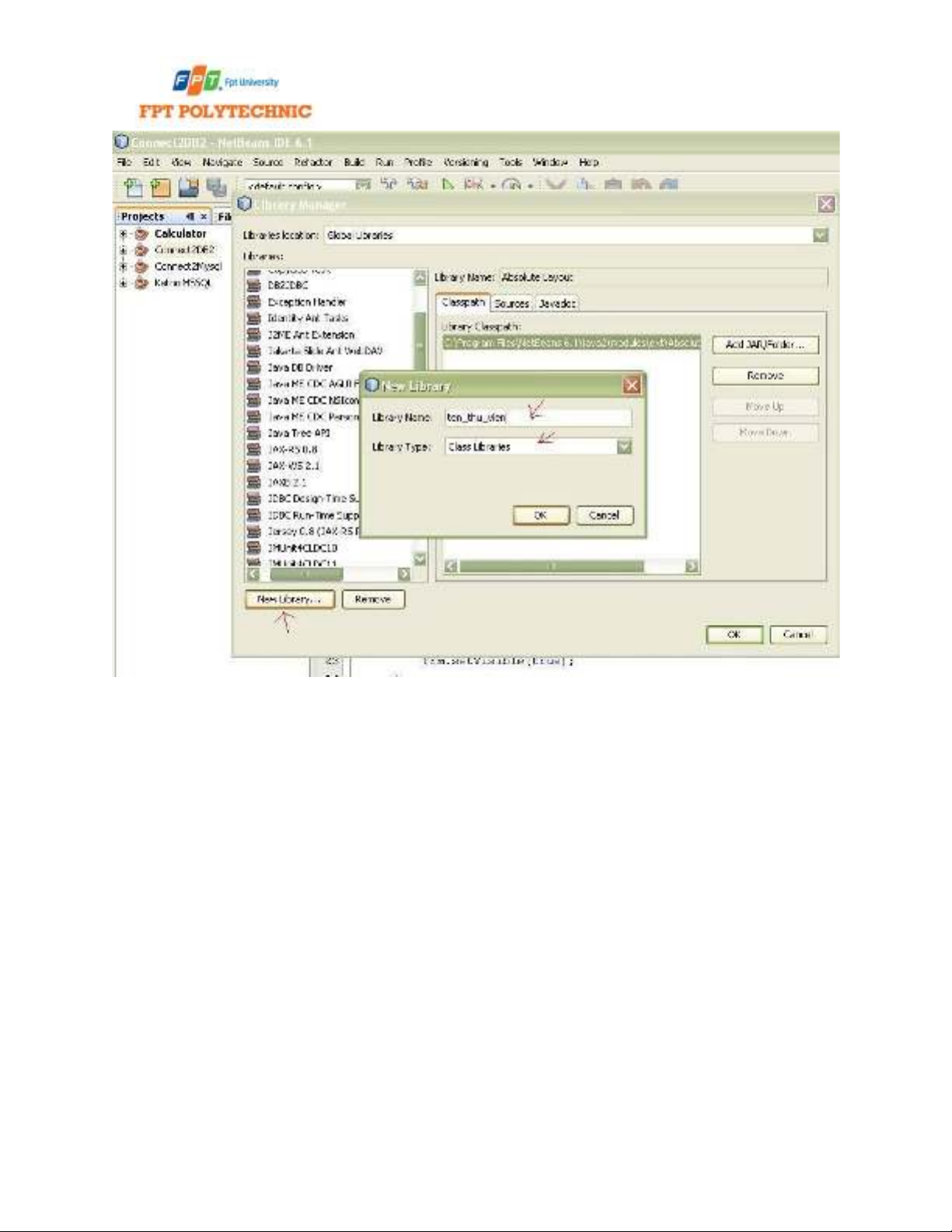Open the Libraries location dropdown
Viewport: 952px width, 1232px height.
820,235
